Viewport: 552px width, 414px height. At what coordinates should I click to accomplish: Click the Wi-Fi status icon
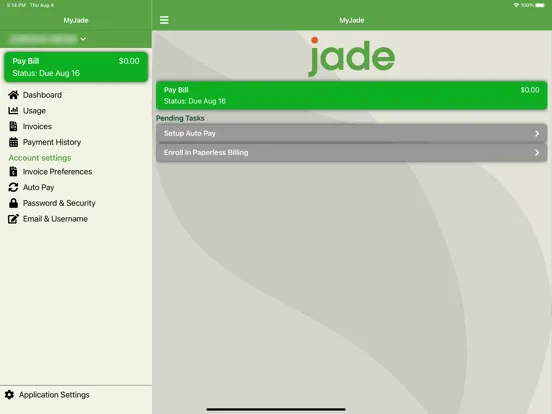pos(516,5)
